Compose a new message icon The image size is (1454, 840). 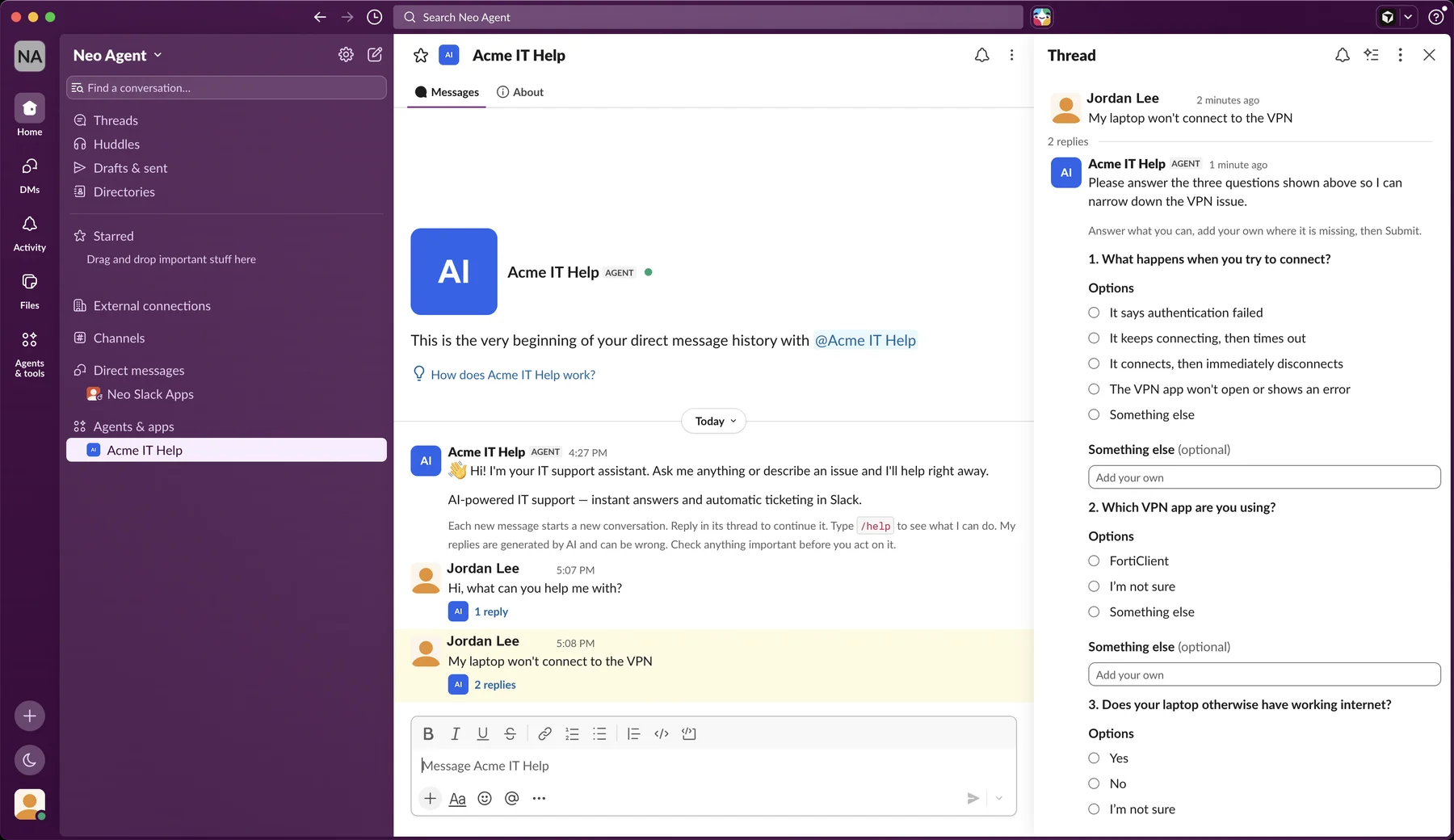pos(375,55)
